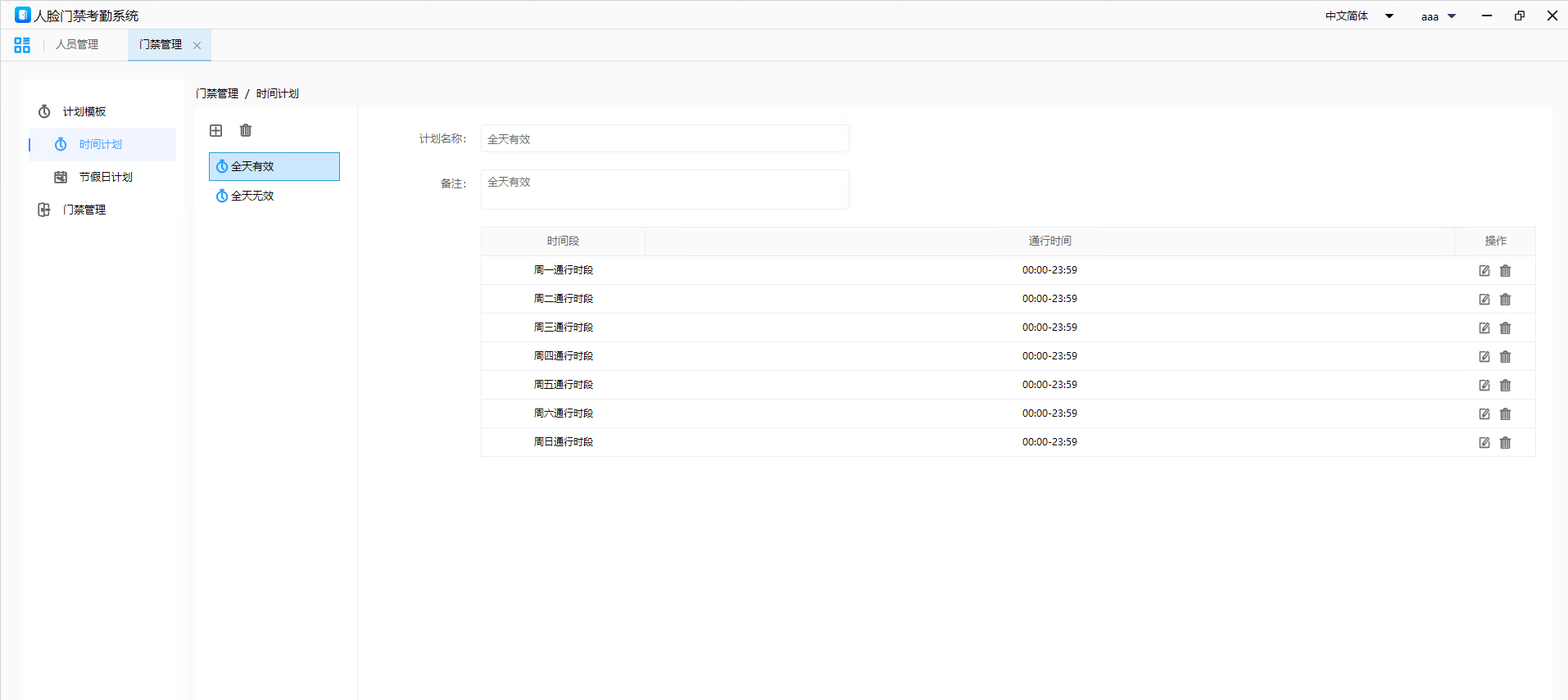Screen dimensions: 1568x700
Task: Click the 计划名称 input field
Action: pyautogui.click(x=664, y=139)
